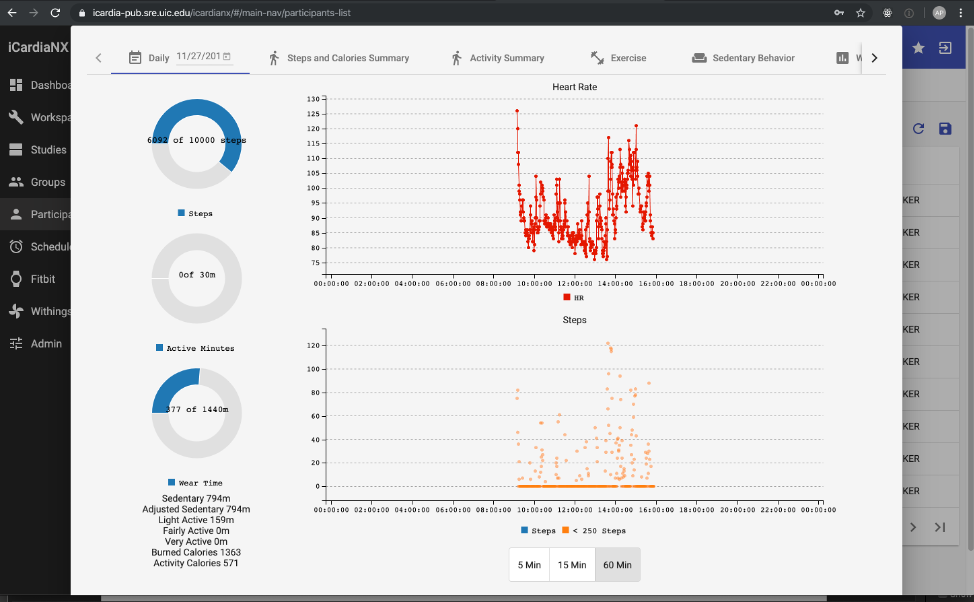
Task: Open Groups in the left navigation
Action: point(35,182)
